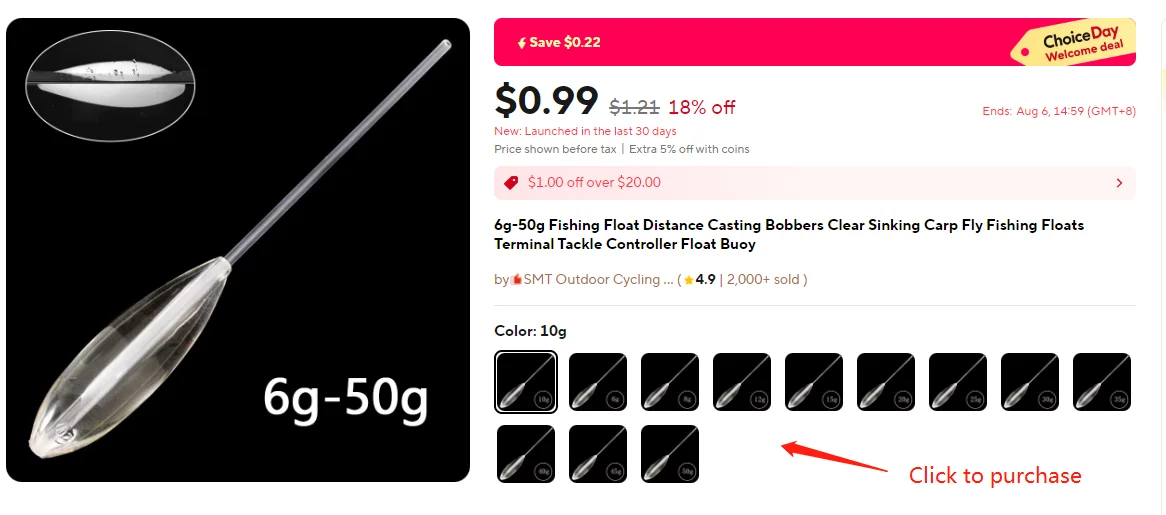Click the 4.9 star rating
Viewport: 1166px width, 515px height.
tap(699, 279)
